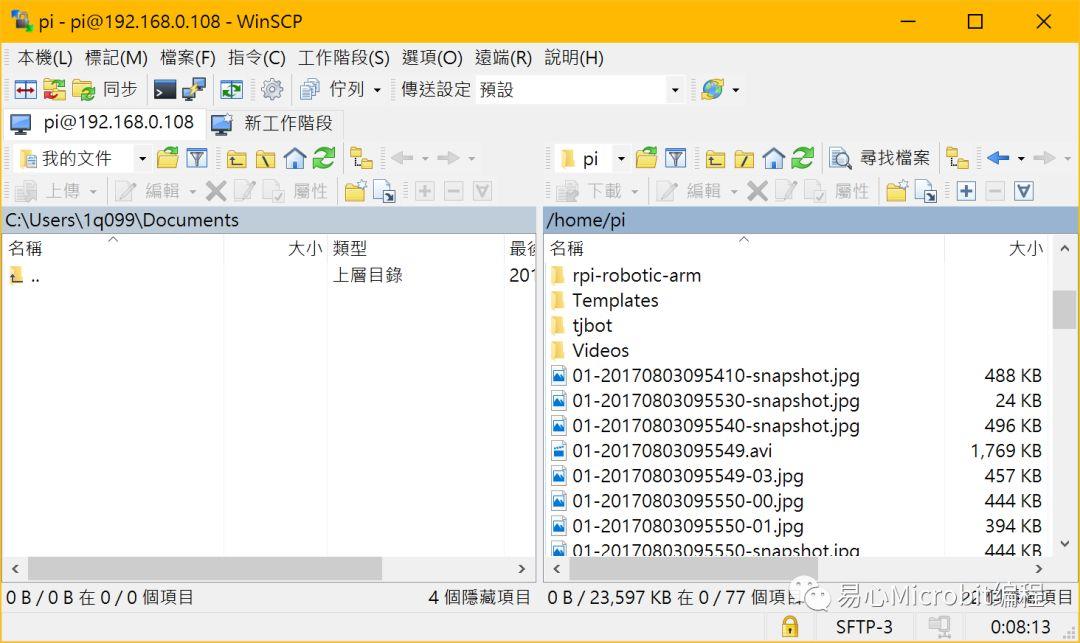This screenshot has height=643, width=1080.
Task: Sort remote files by 名稱 column
Action: click(x=744, y=249)
